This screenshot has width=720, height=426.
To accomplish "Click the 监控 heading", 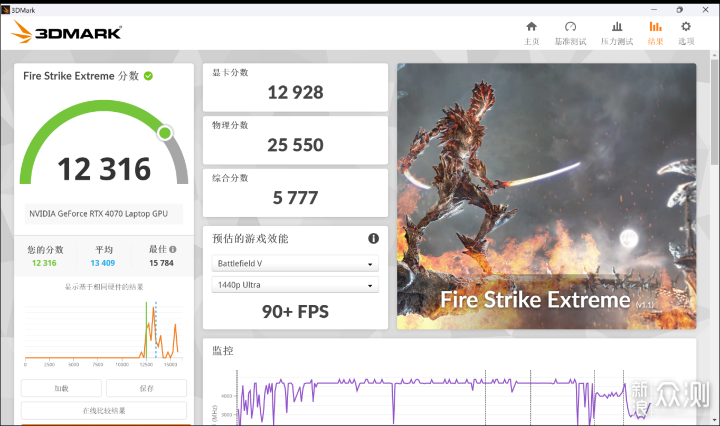I will (x=223, y=351).
